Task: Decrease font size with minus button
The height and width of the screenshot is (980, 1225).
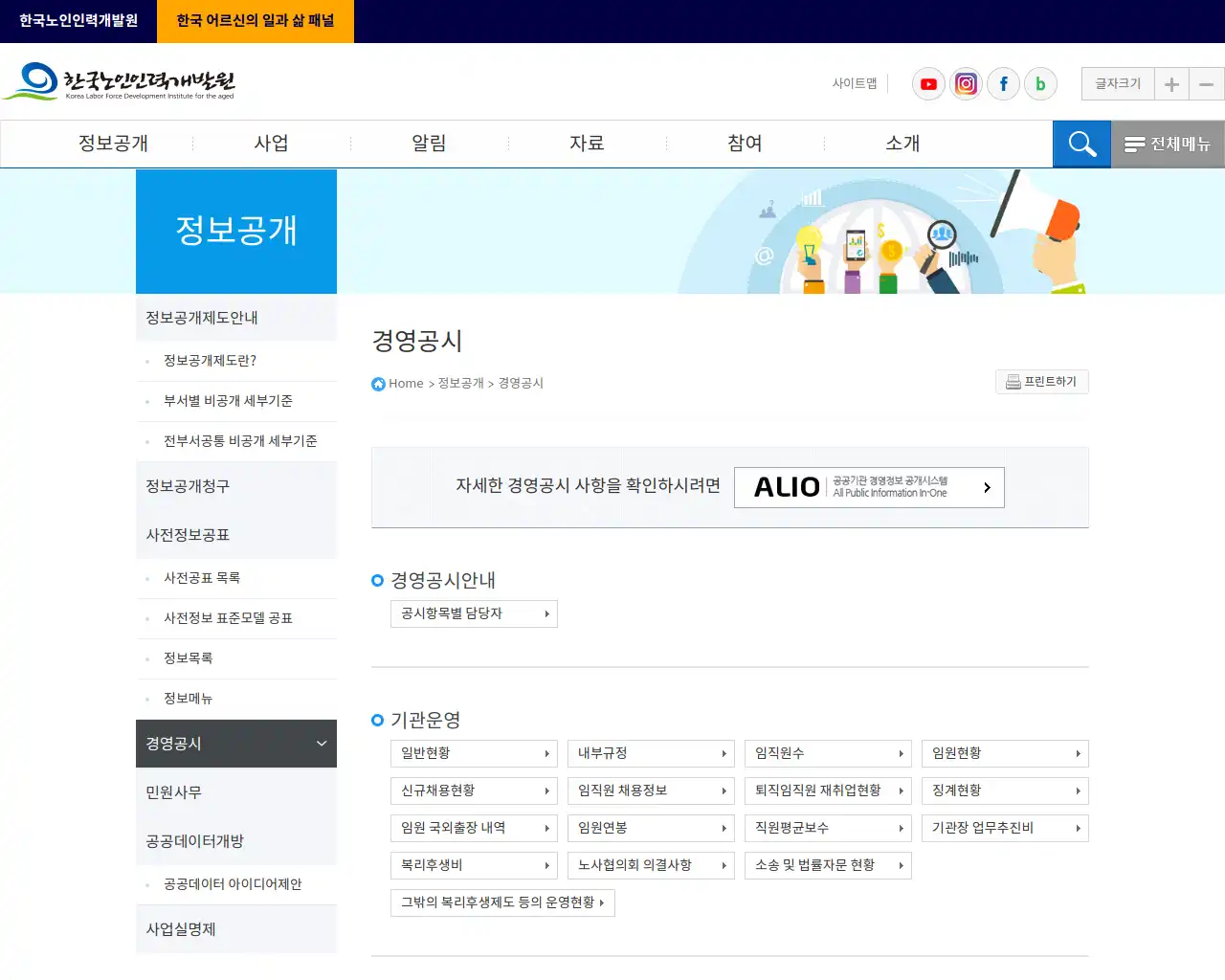Action: 1207,84
